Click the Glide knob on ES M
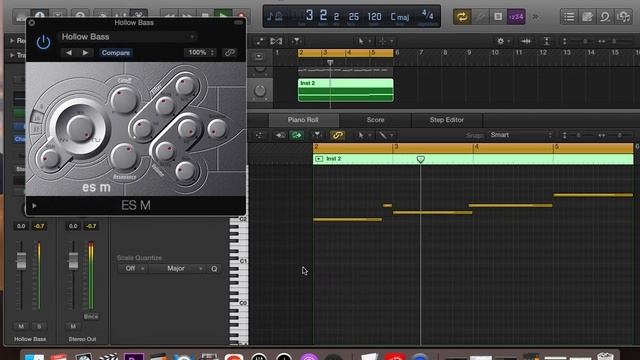This screenshot has height=360, width=640. (x=50, y=159)
